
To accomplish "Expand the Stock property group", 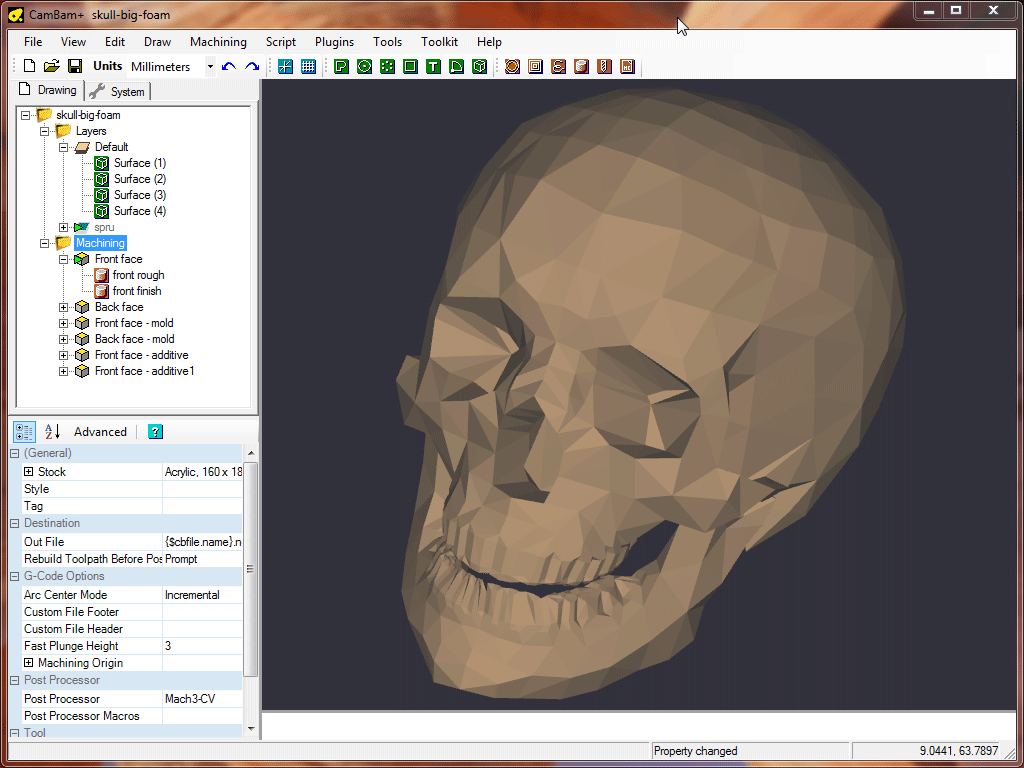I will click(x=29, y=472).
